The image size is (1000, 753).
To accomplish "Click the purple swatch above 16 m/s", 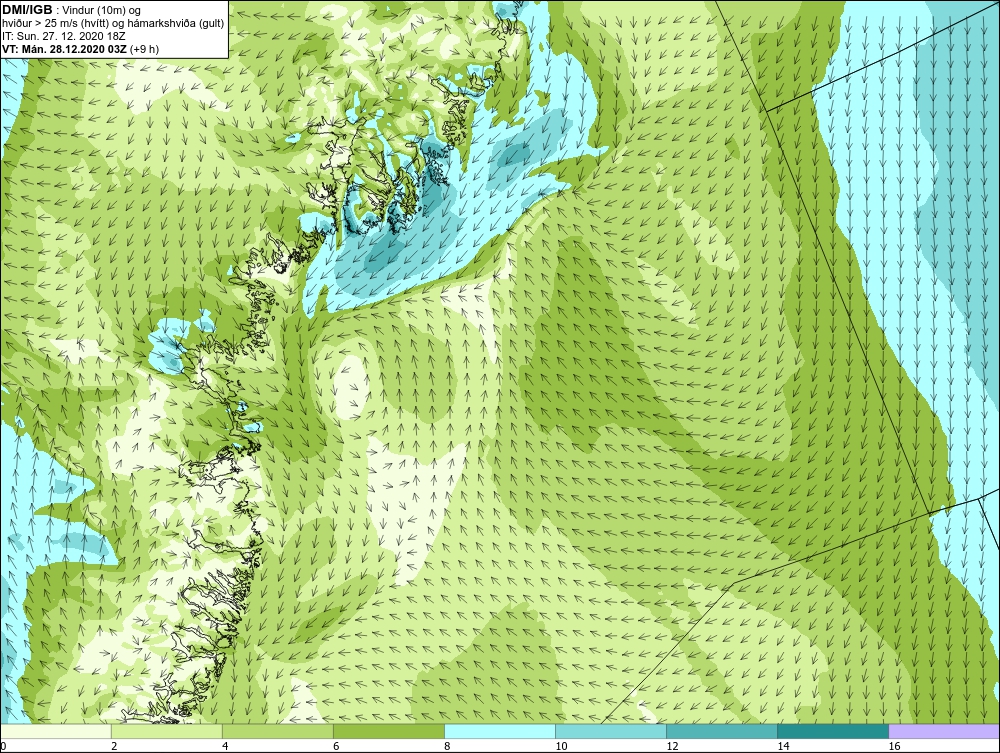I will pos(944,731).
